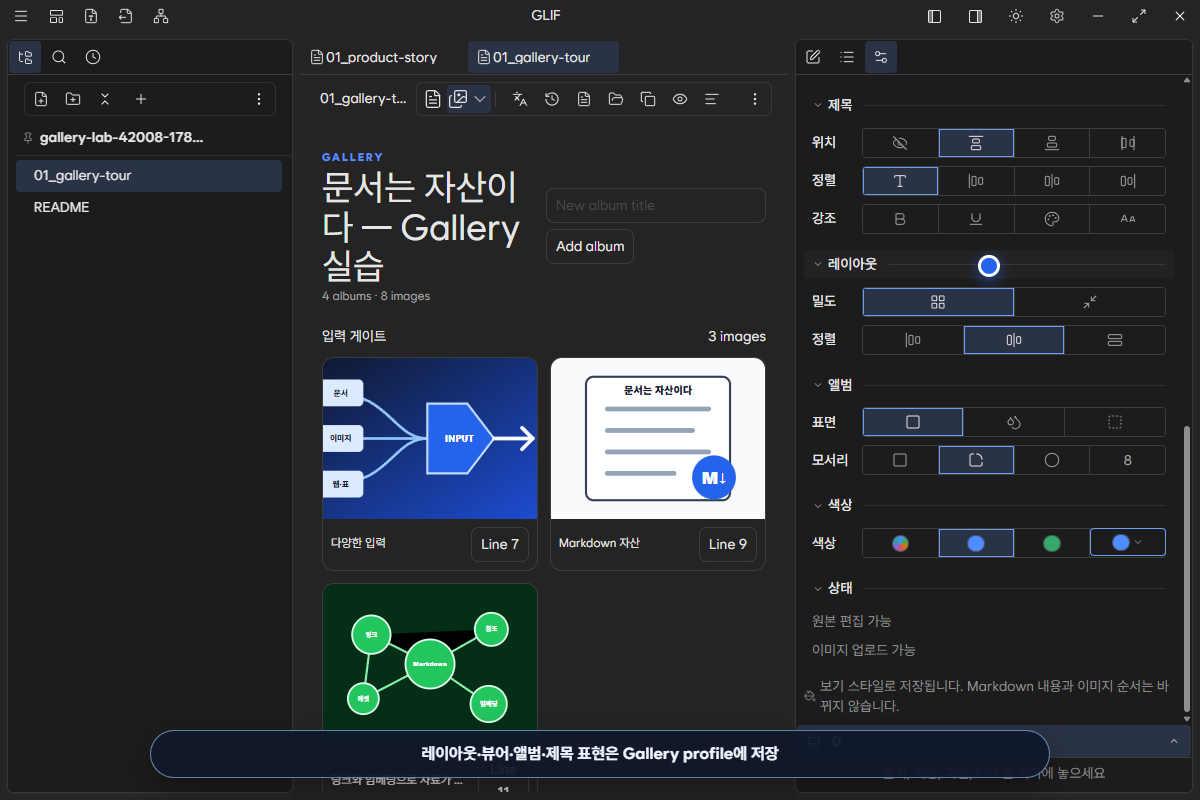This screenshot has width=1200, height=800.
Task: Open the hamburger main menu
Action: point(21,16)
